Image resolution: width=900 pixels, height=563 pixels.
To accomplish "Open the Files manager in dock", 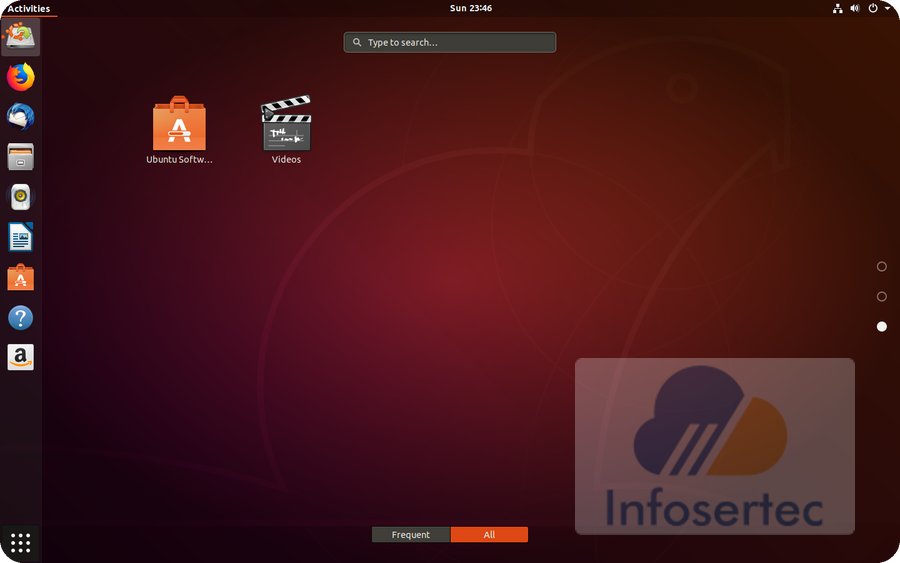I will tap(20, 157).
